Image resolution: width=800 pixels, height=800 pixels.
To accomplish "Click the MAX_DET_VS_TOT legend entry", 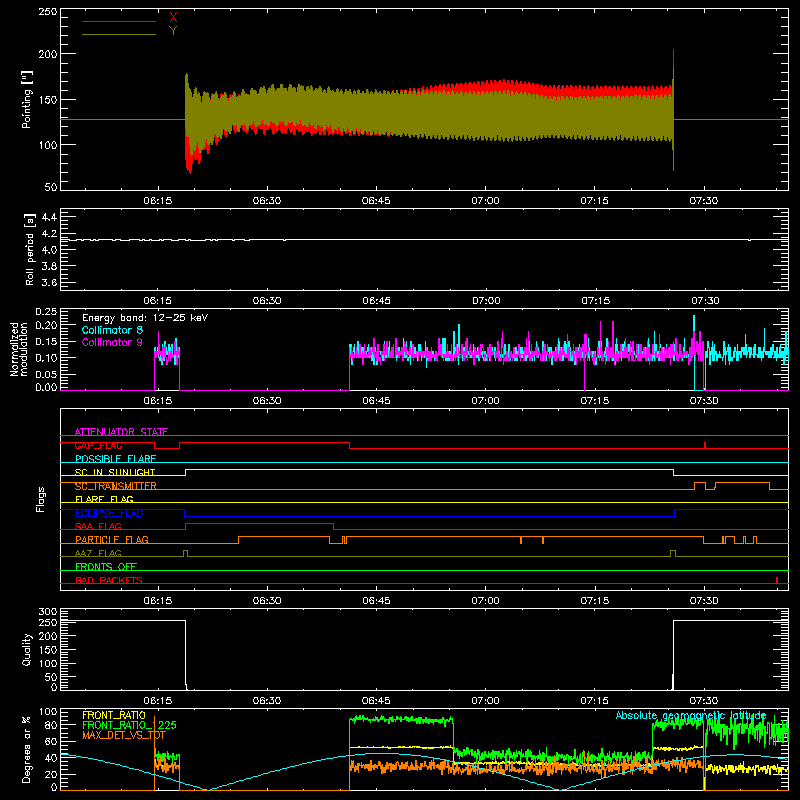I will (124, 735).
